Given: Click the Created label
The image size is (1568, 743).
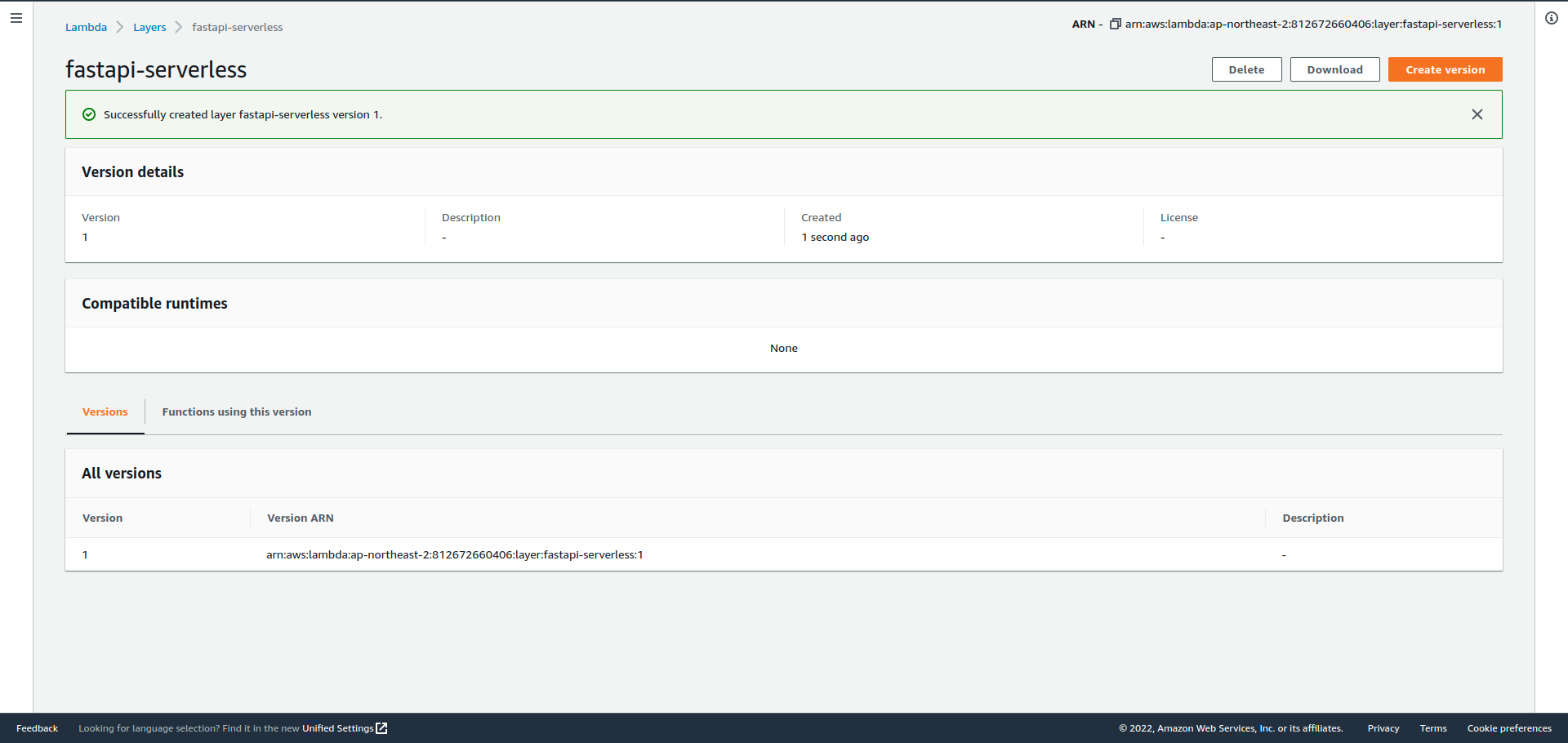Looking at the screenshot, I should (821, 217).
